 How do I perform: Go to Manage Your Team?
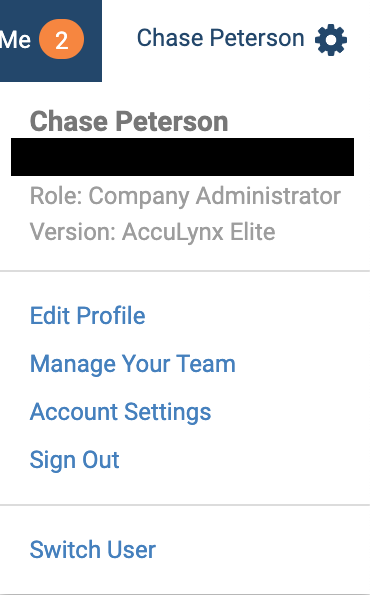point(132,364)
